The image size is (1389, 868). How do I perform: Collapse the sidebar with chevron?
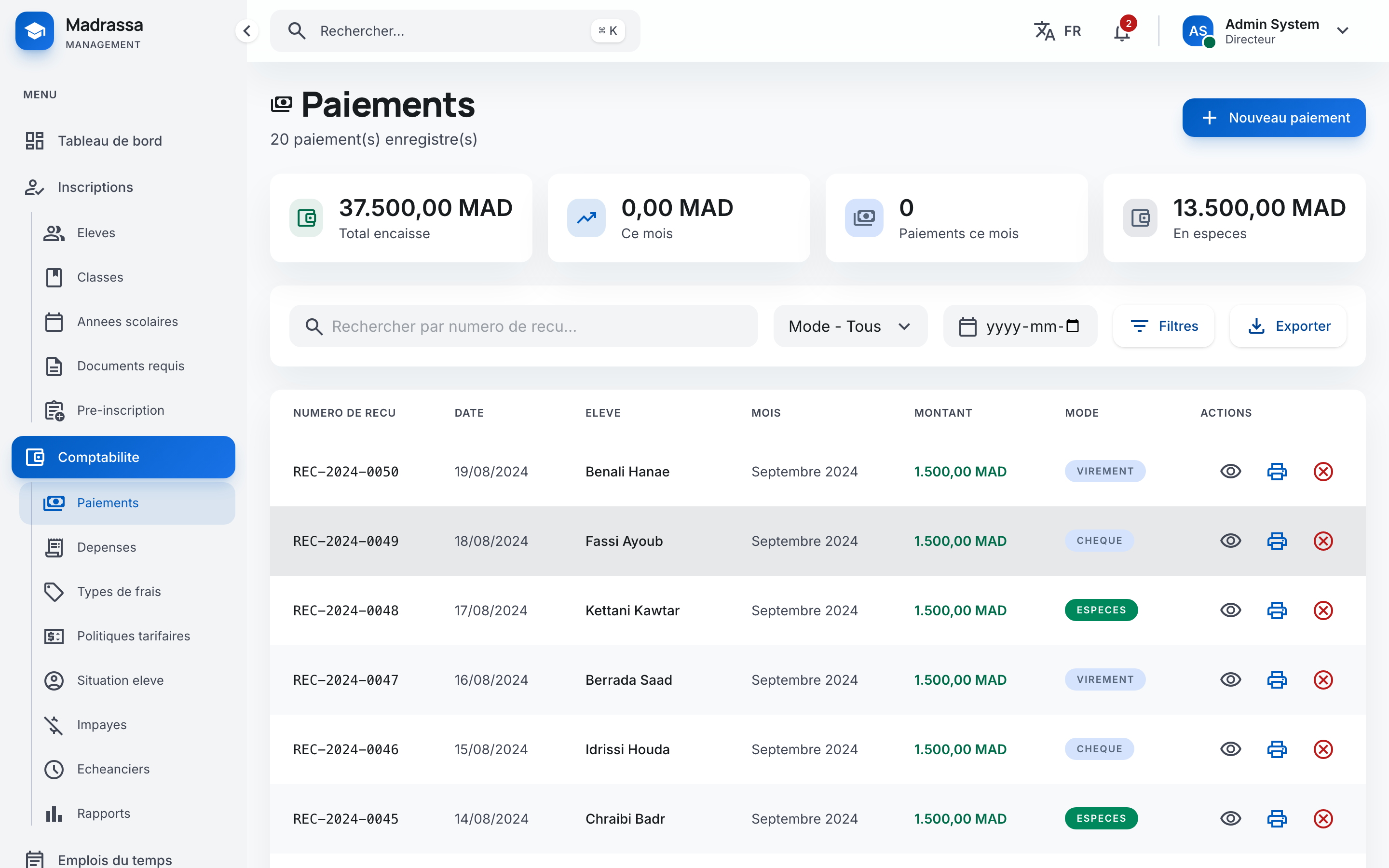click(x=247, y=31)
